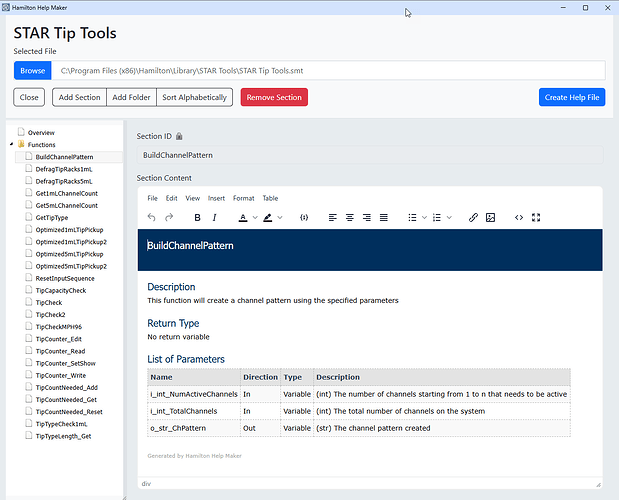Insert a bullet list
Screen dimensions: 619x500
412,217
